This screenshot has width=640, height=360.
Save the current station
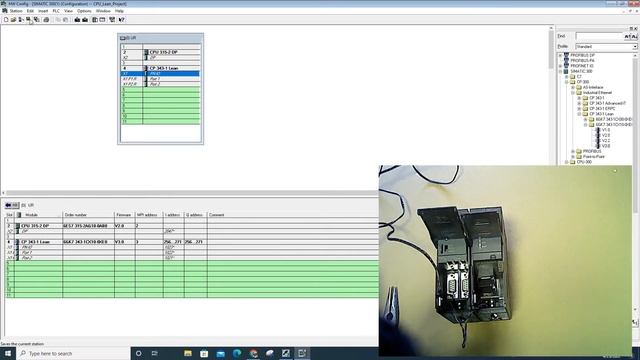pyautogui.click(x=29, y=20)
